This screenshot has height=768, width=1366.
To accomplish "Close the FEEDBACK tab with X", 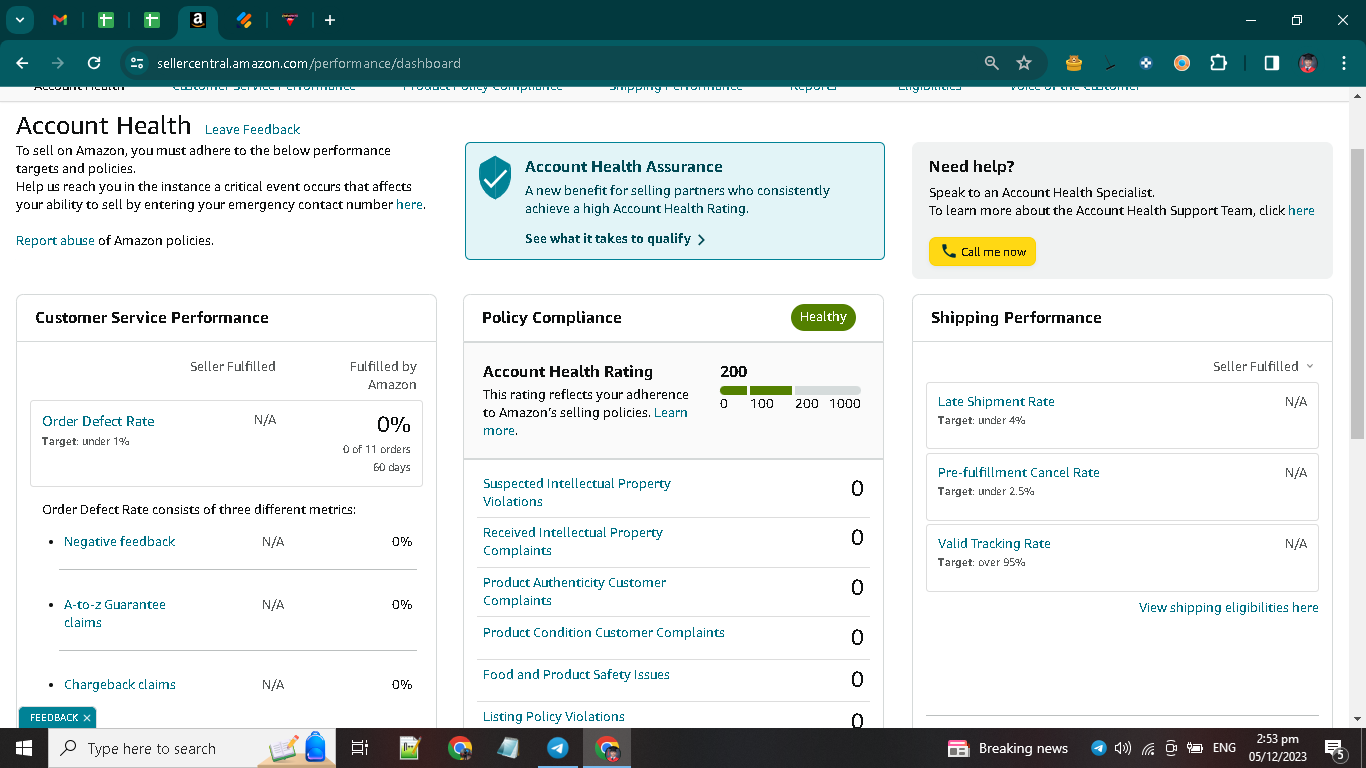I will (x=87, y=718).
